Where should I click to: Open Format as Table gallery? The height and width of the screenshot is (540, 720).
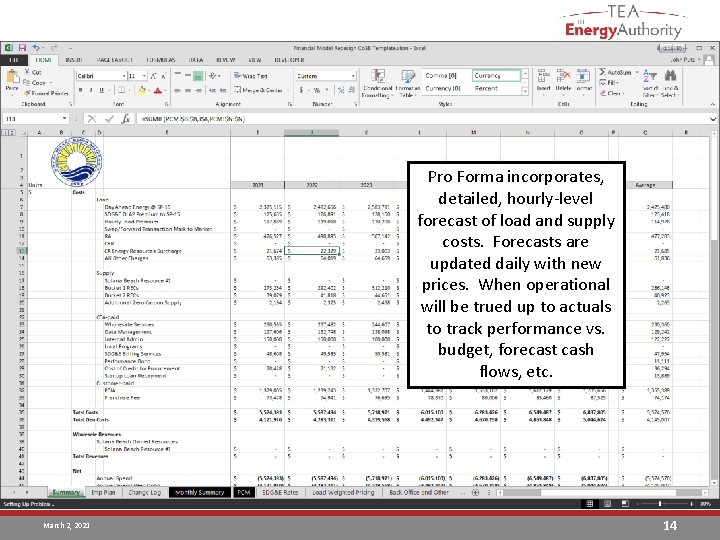click(x=407, y=83)
